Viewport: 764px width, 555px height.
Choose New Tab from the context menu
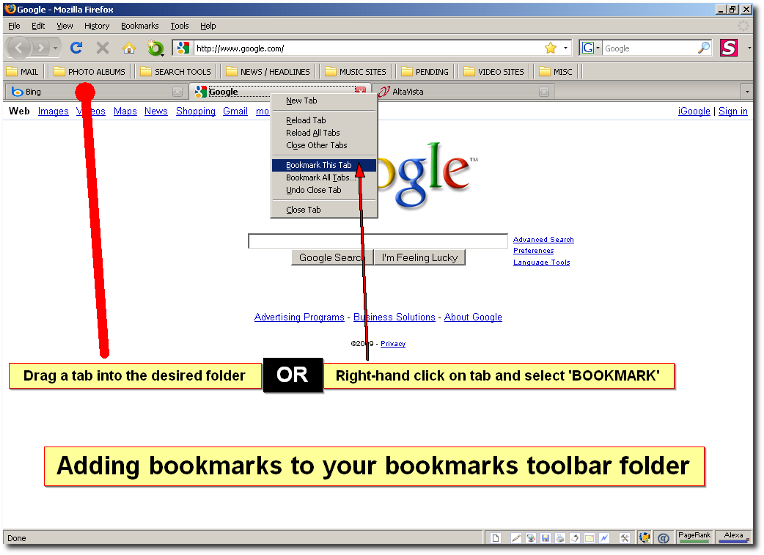[x=324, y=101]
